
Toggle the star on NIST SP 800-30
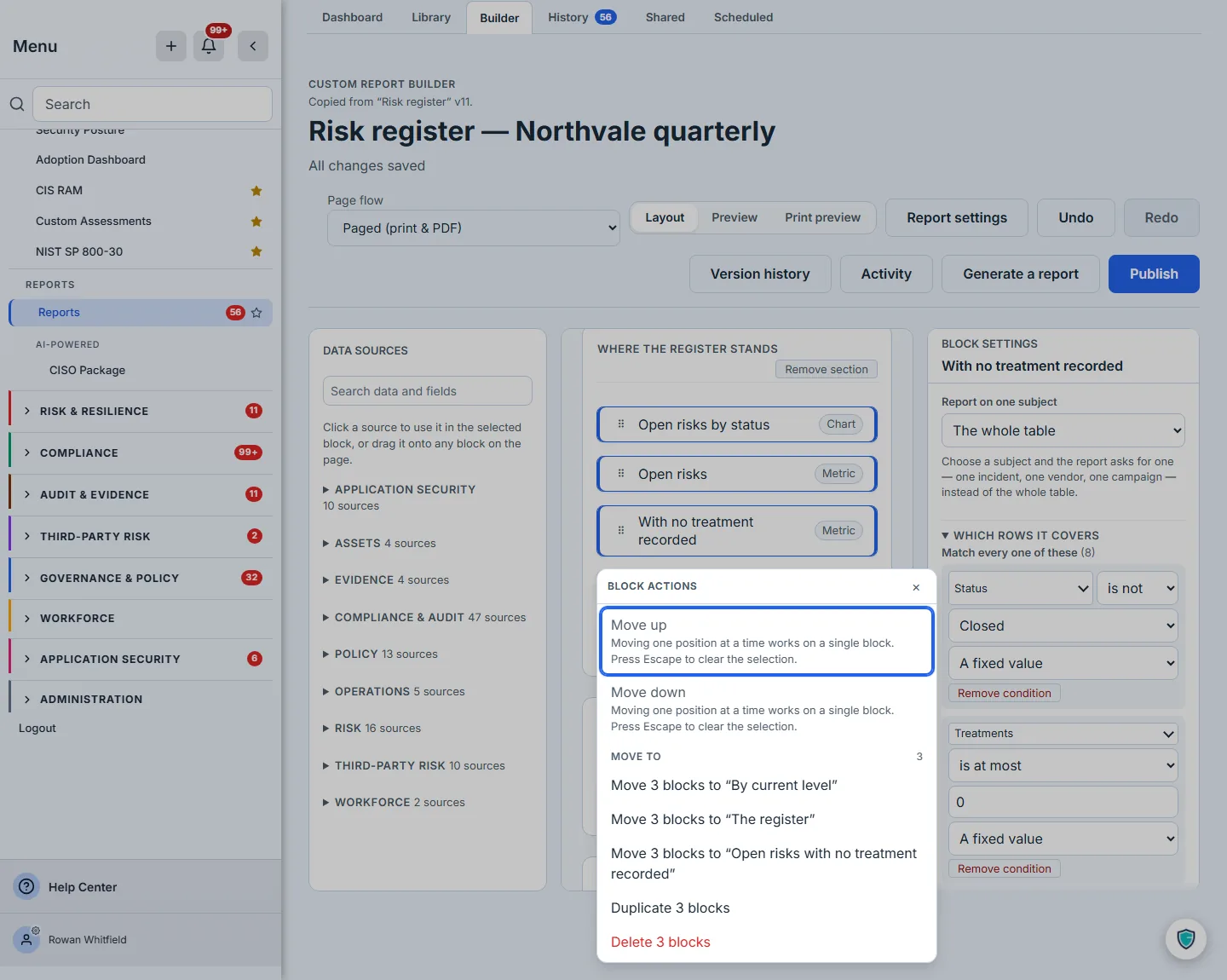[256, 251]
